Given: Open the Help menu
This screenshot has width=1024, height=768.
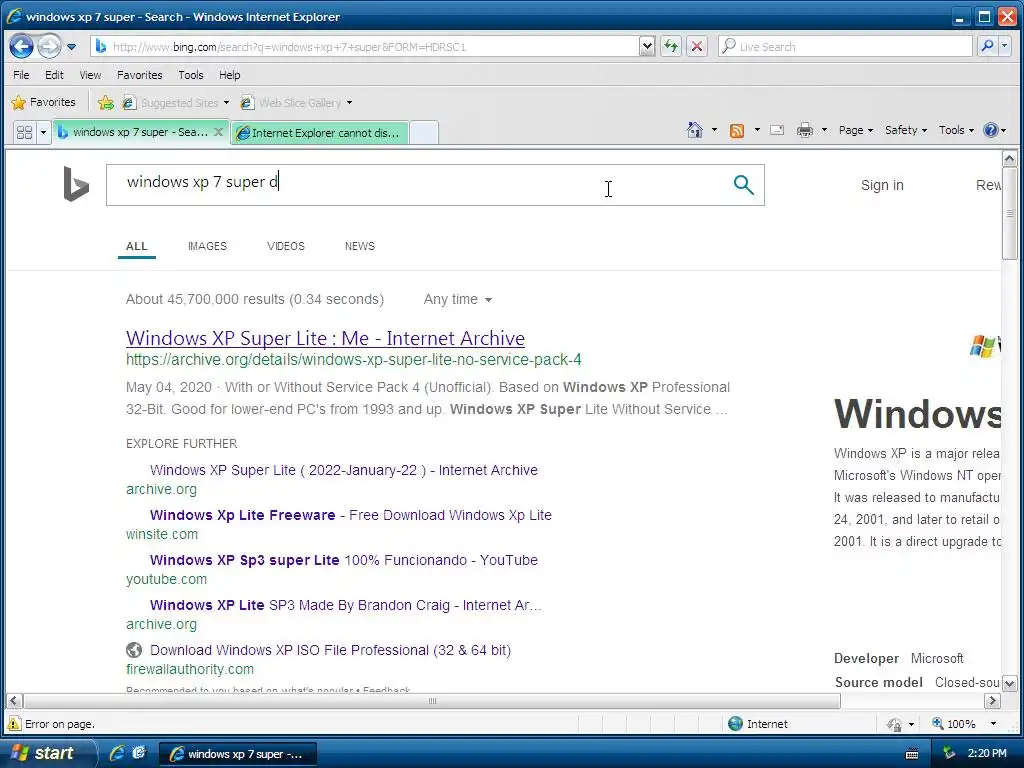Looking at the screenshot, I should coord(229,75).
